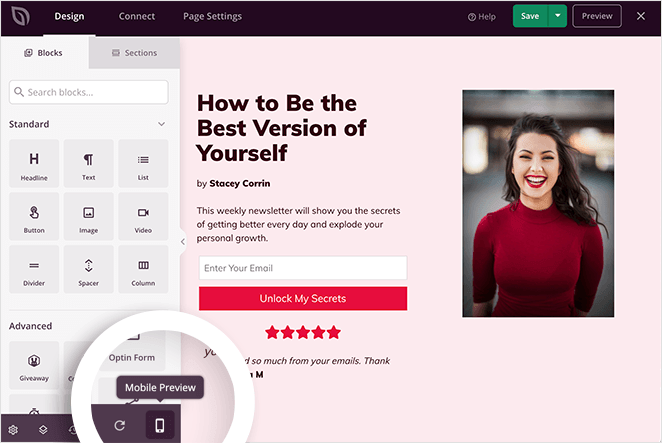Open global settings gear icon

coord(13,429)
